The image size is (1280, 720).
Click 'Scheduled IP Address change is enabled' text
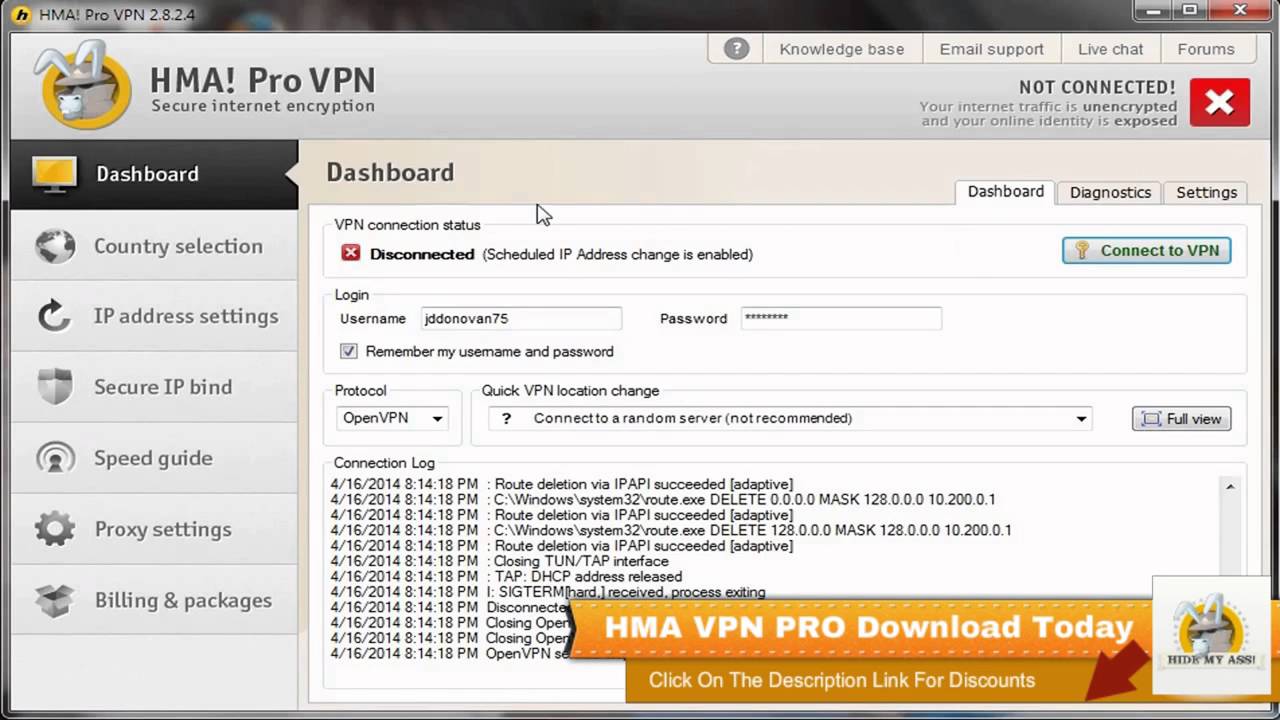pos(618,254)
